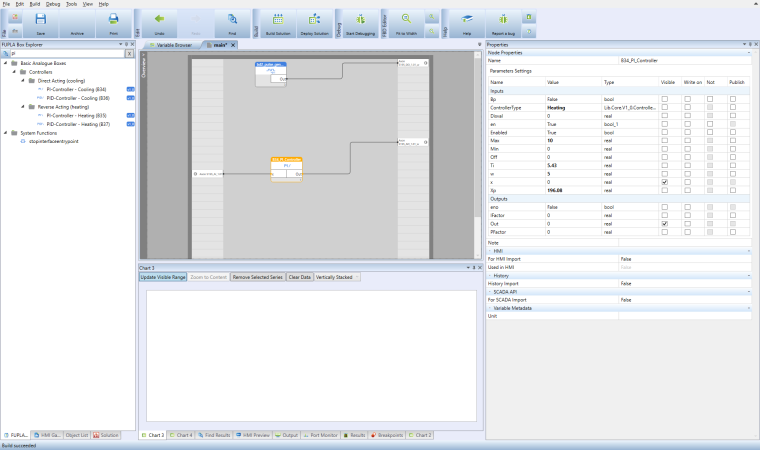Click the Archive toolbar icon
Screen dimensions: 760x450
pos(77,21)
